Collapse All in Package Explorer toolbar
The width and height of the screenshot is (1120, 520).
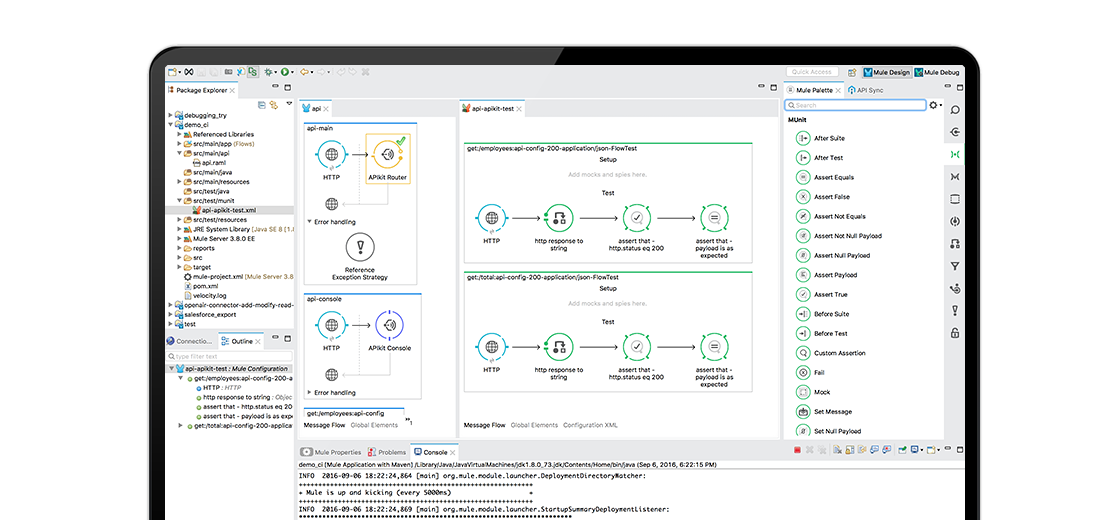point(261,105)
